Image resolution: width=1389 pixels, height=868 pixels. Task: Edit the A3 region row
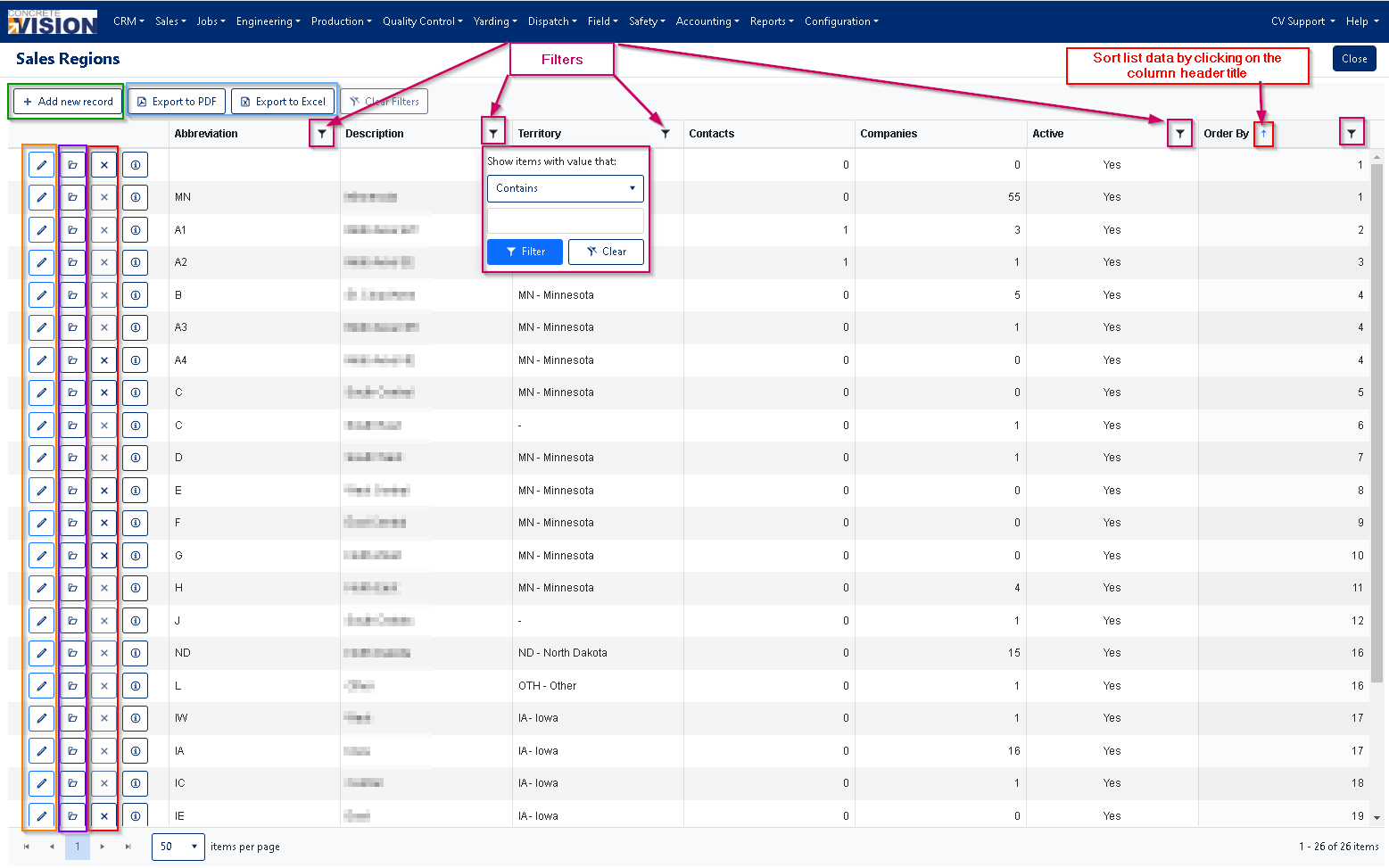pos(41,327)
